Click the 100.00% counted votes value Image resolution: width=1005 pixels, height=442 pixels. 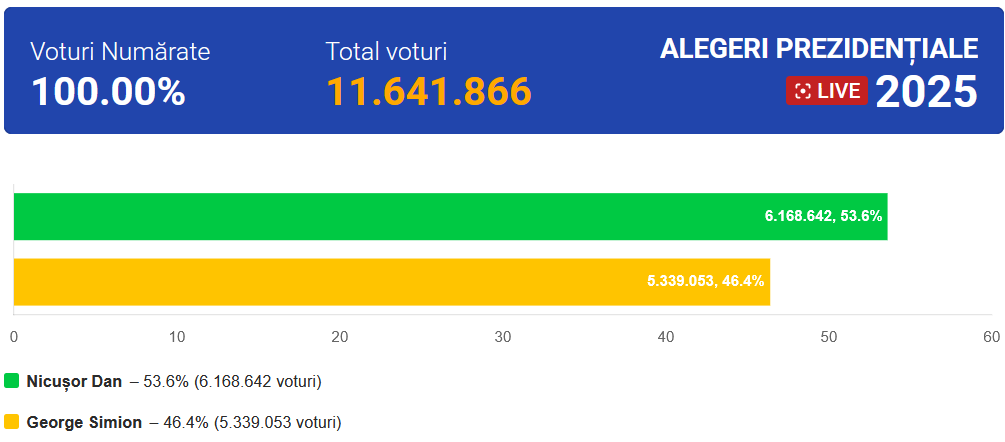(108, 92)
